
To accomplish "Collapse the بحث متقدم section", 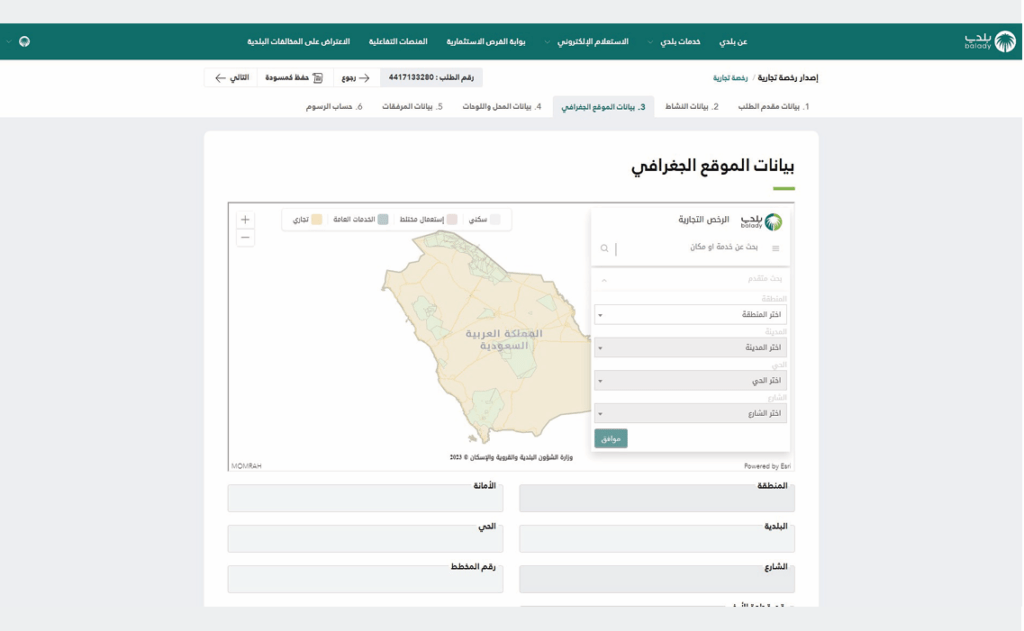I will [604, 280].
